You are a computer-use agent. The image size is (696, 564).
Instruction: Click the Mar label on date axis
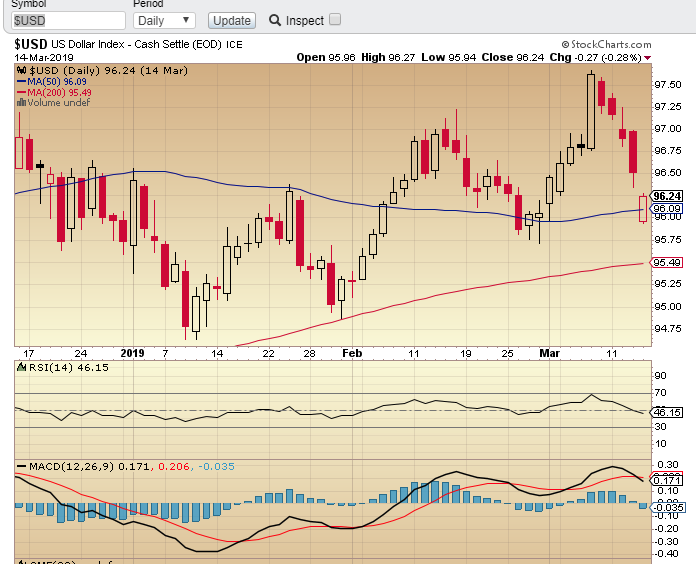[549, 354]
